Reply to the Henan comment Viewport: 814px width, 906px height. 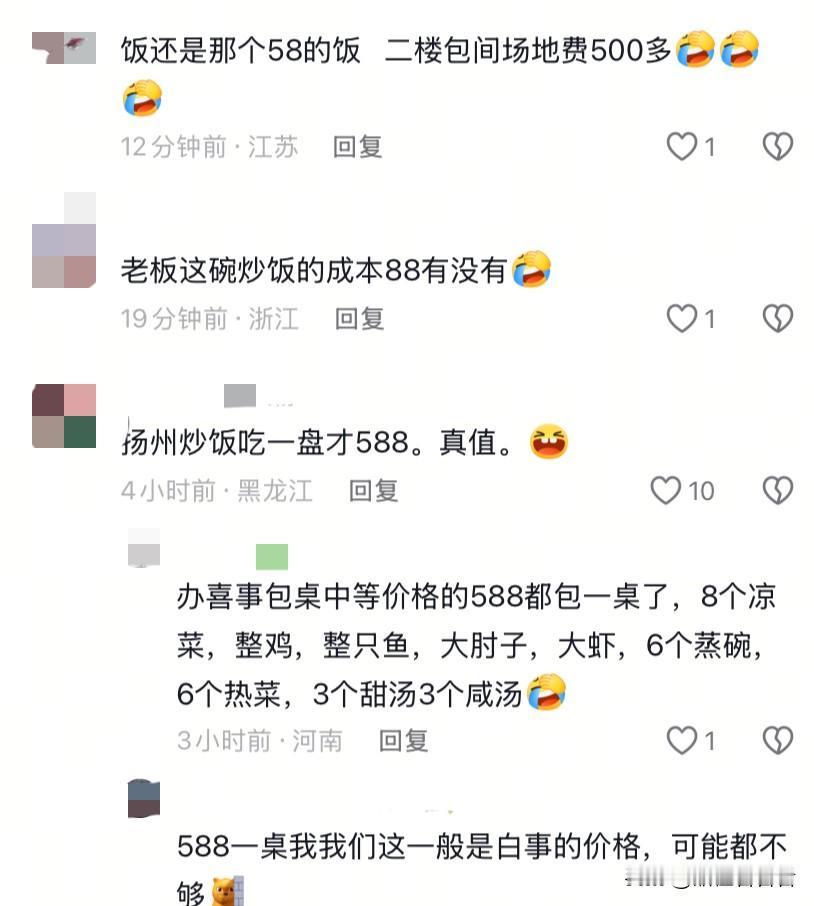pos(403,741)
